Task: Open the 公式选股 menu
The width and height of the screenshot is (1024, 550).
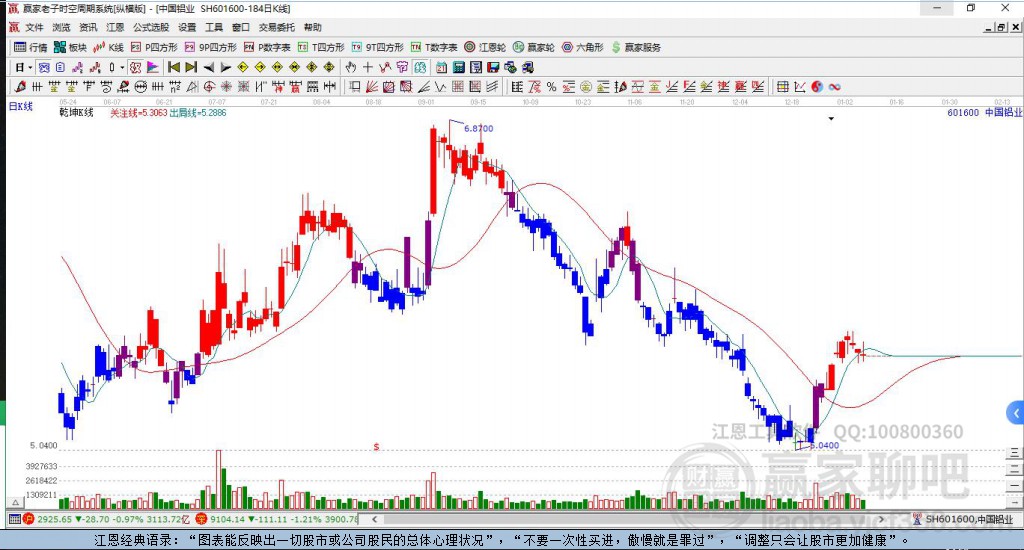Action: tap(151, 27)
